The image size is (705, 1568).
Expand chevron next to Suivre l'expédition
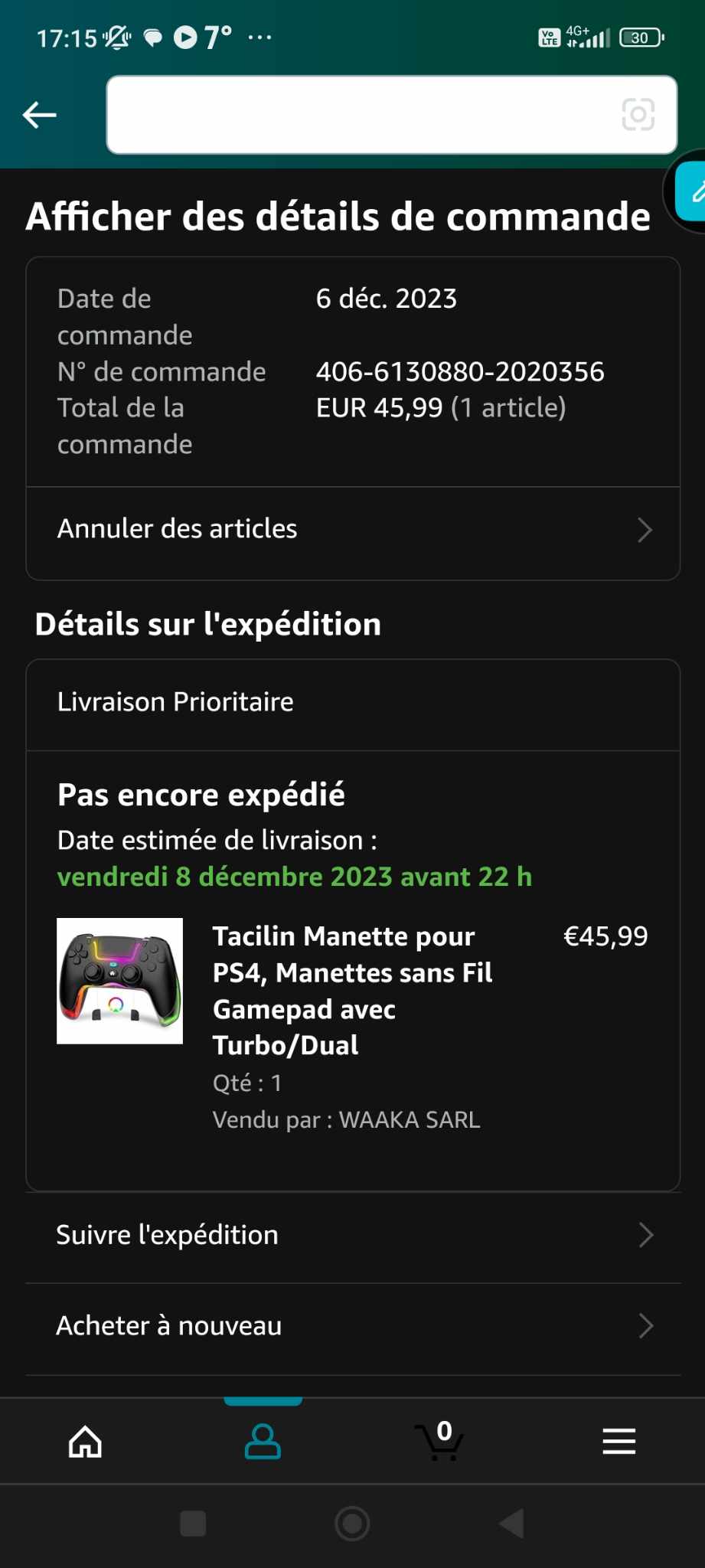(x=645, y=1235)
